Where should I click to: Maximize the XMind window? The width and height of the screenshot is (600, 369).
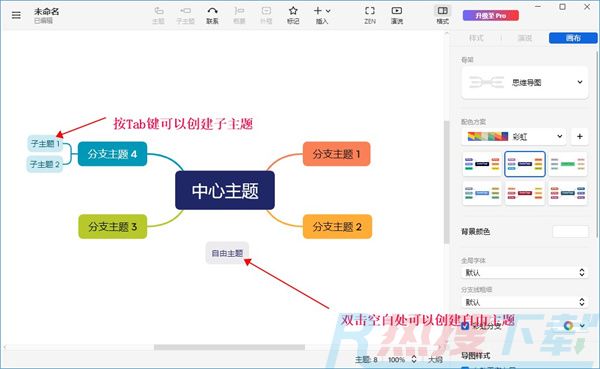562,7
